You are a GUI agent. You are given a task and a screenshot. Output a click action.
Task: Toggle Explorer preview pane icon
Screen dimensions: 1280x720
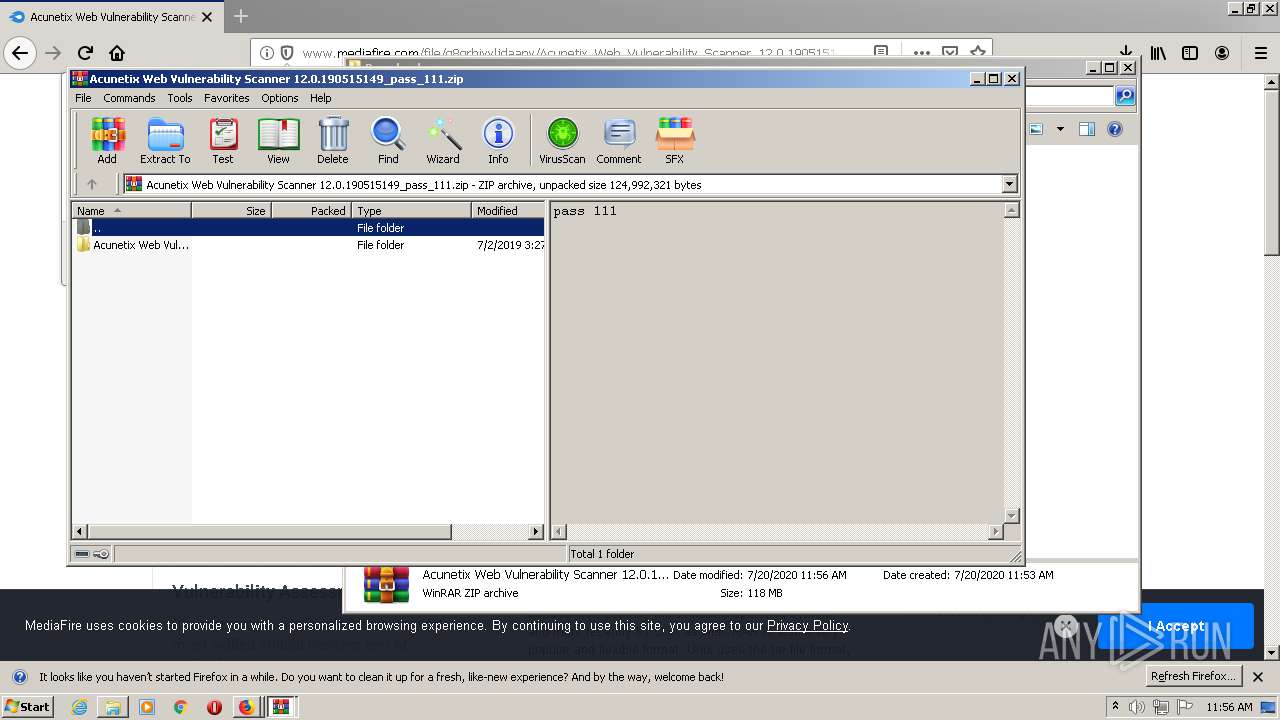coord(1087,129)
